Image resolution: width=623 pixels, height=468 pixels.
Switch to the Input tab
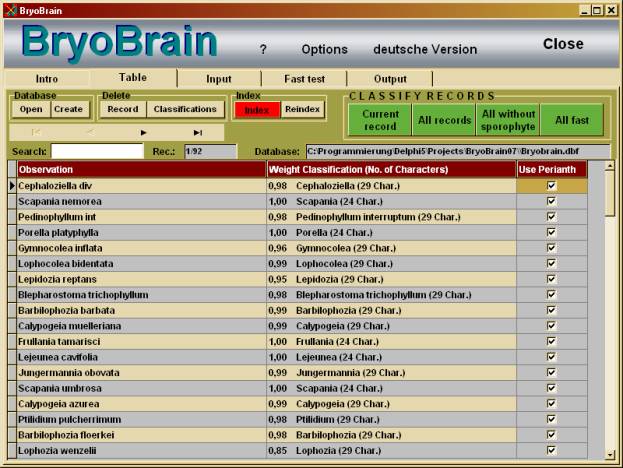pyautogui.click(x=219, y=79)
